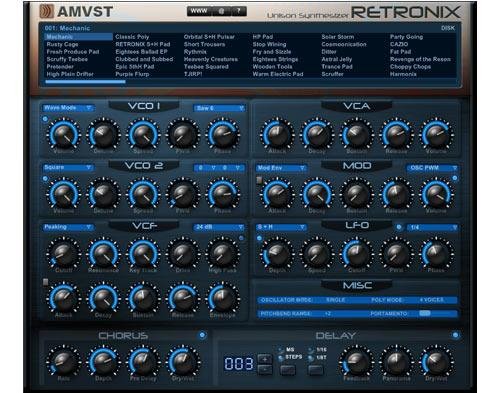The height and width of the screenshot is (393, 497).
Task: Choose the Warm Electric Pad preset
Action: tap(278, 74)
